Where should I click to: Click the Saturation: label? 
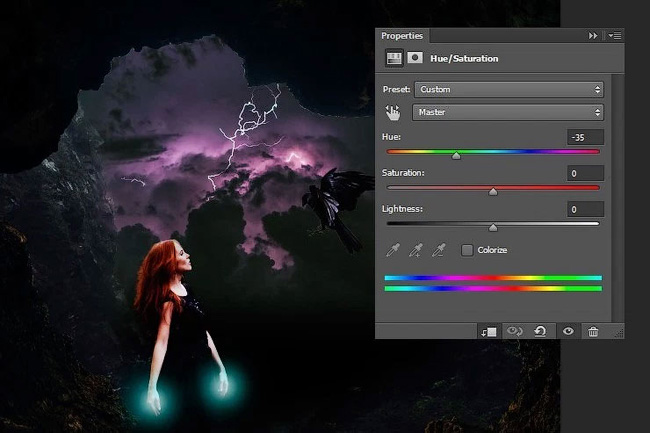403,173
